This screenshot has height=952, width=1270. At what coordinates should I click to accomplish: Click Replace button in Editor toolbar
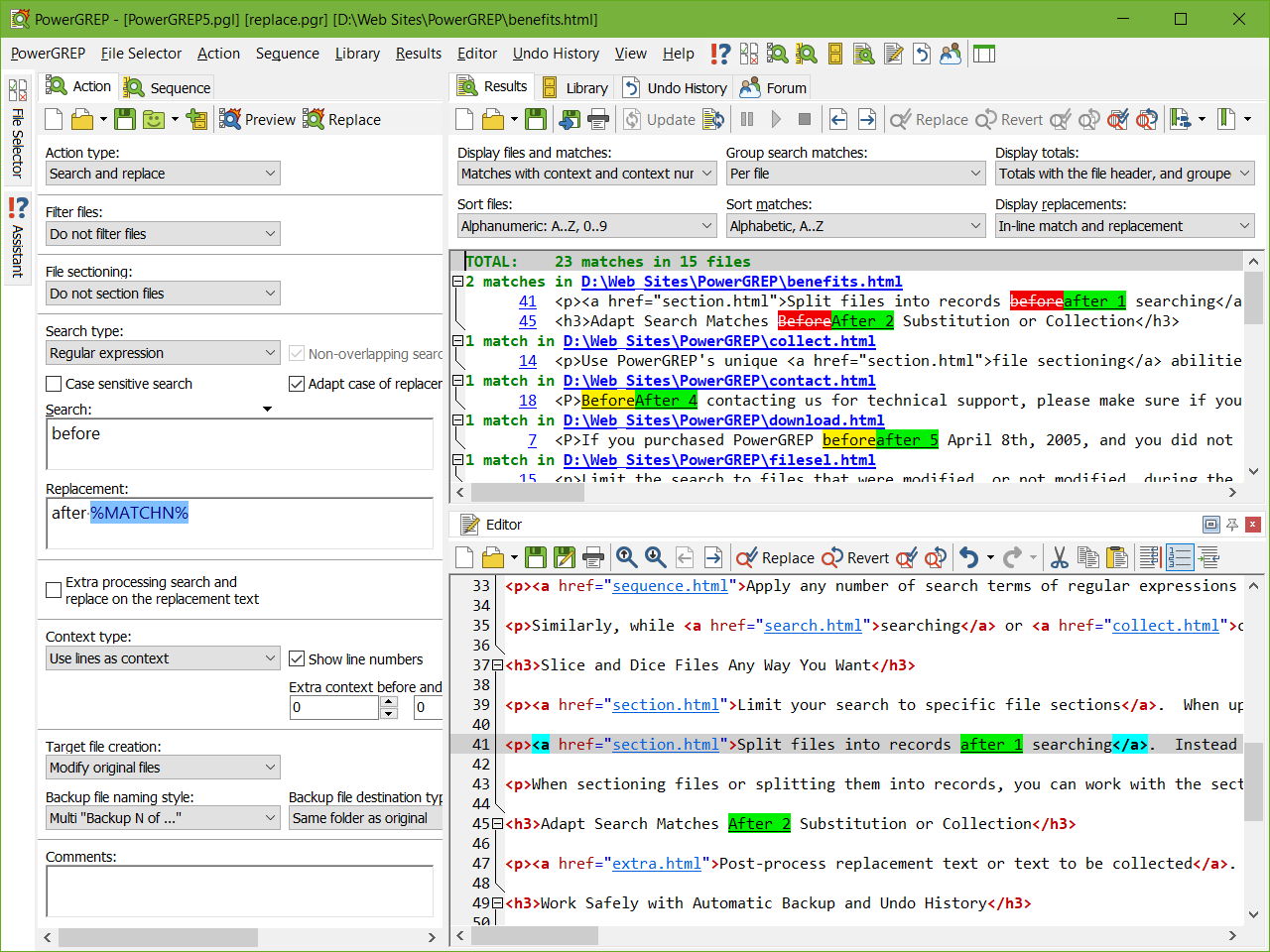pos(776,557)
